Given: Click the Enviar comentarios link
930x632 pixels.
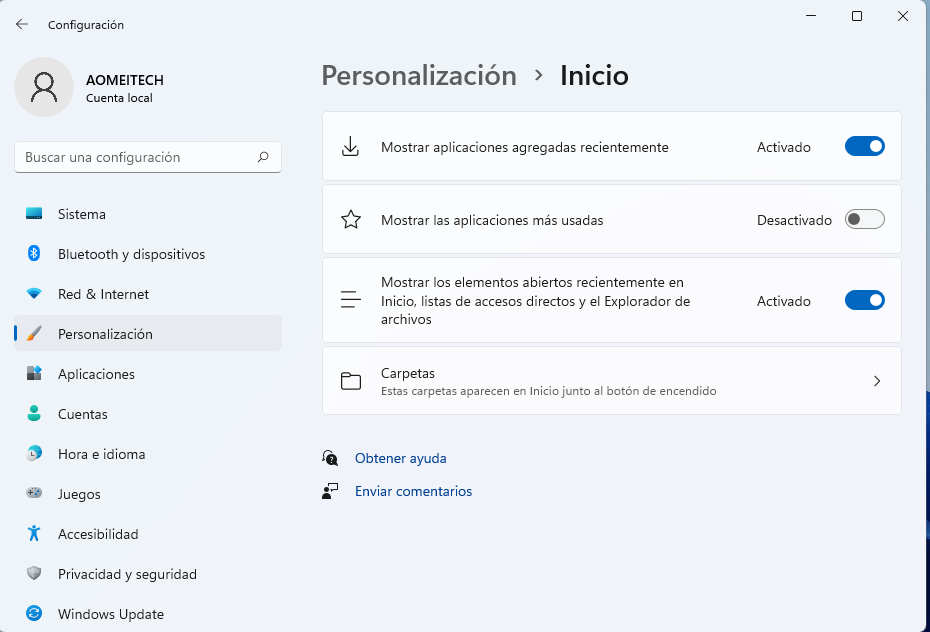Looking at the screenshot, I should pyautogui.click(x=413, y=491).
